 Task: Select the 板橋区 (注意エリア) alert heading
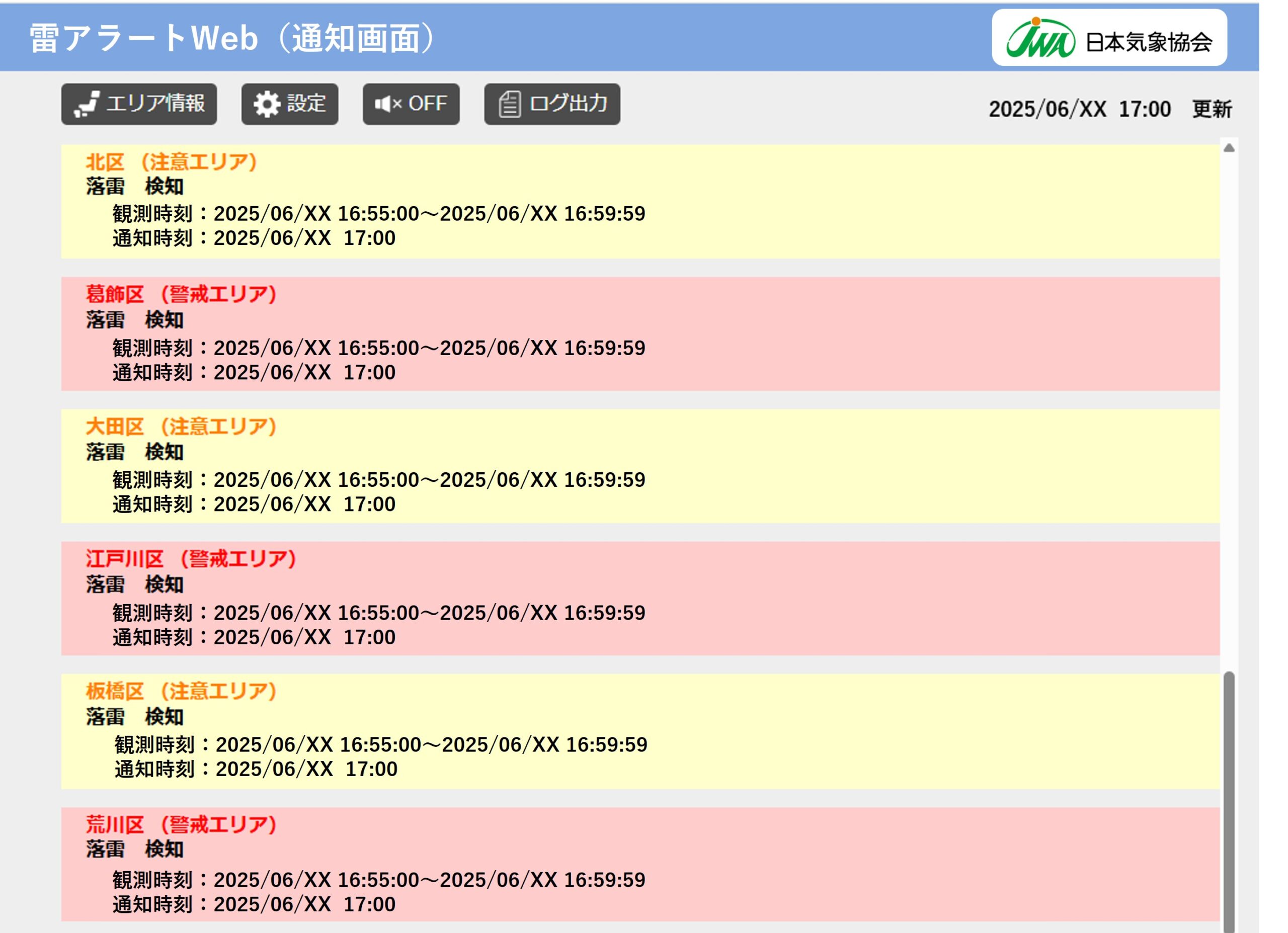181,691
